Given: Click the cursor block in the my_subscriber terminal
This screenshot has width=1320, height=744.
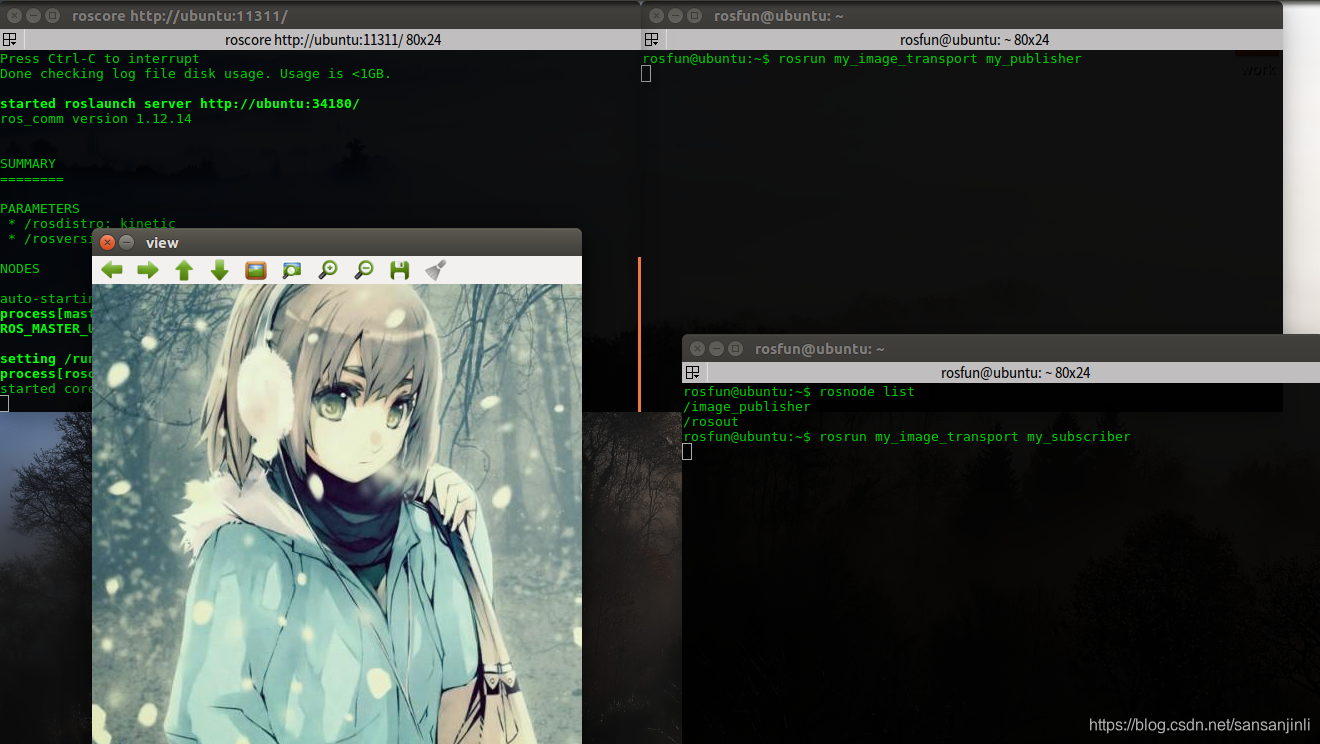Looking at the screenshot, I should [x=687, y=452].
